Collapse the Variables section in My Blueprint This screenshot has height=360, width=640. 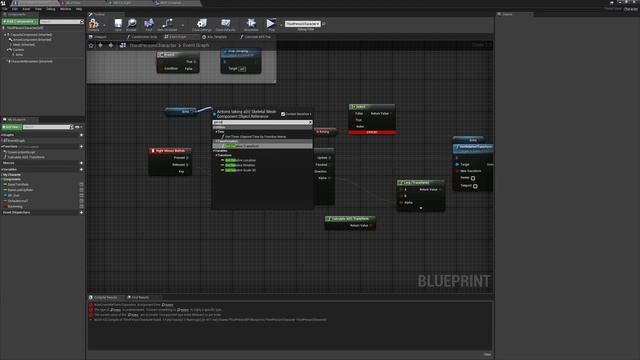click(2, 169)
